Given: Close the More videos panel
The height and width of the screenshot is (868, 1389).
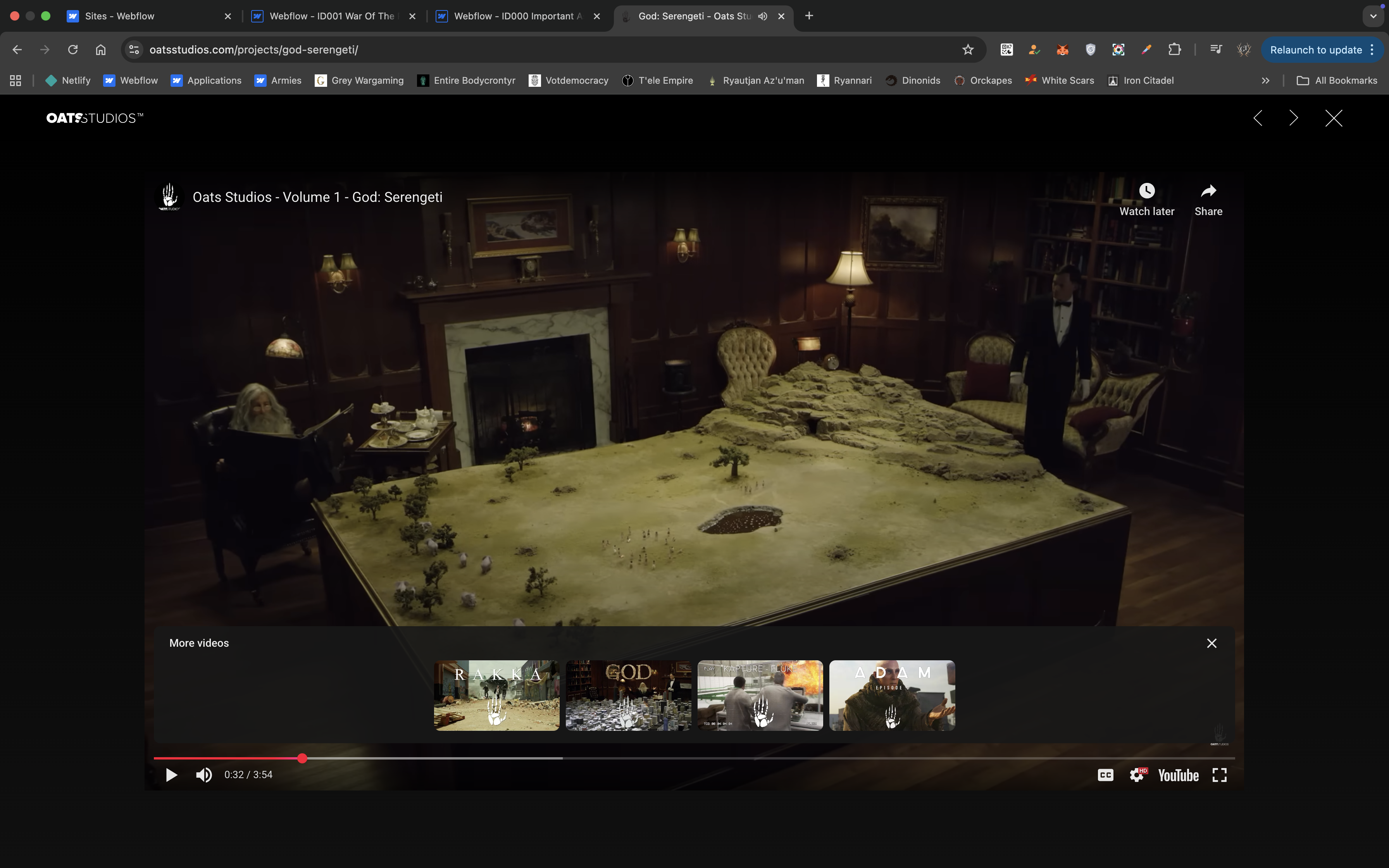Looking at the screenshot, I should (1211, 643).
